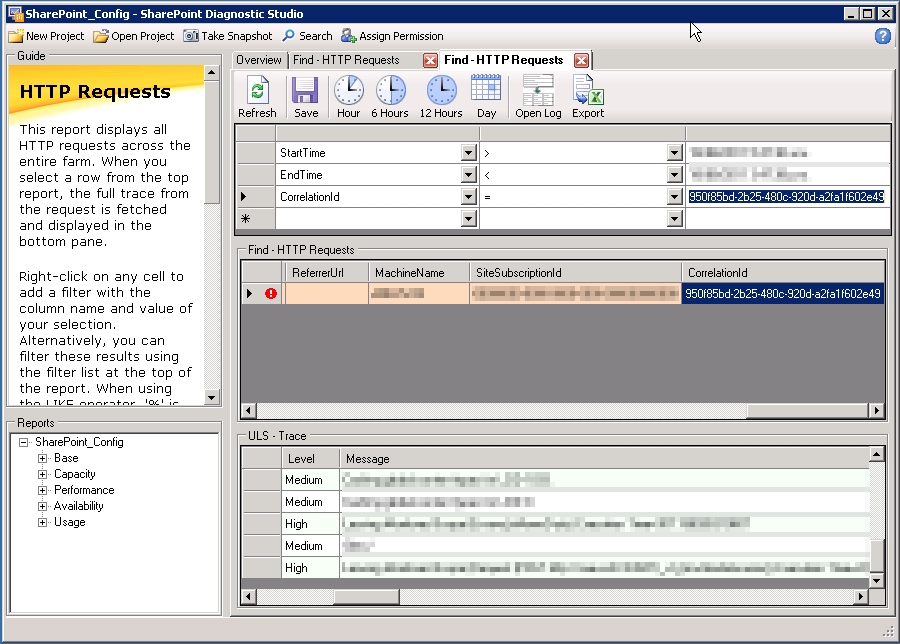The width and height of the screenshot is (900, 644).
Task: Choose the Day time range icon
Action: pos(486,97)
